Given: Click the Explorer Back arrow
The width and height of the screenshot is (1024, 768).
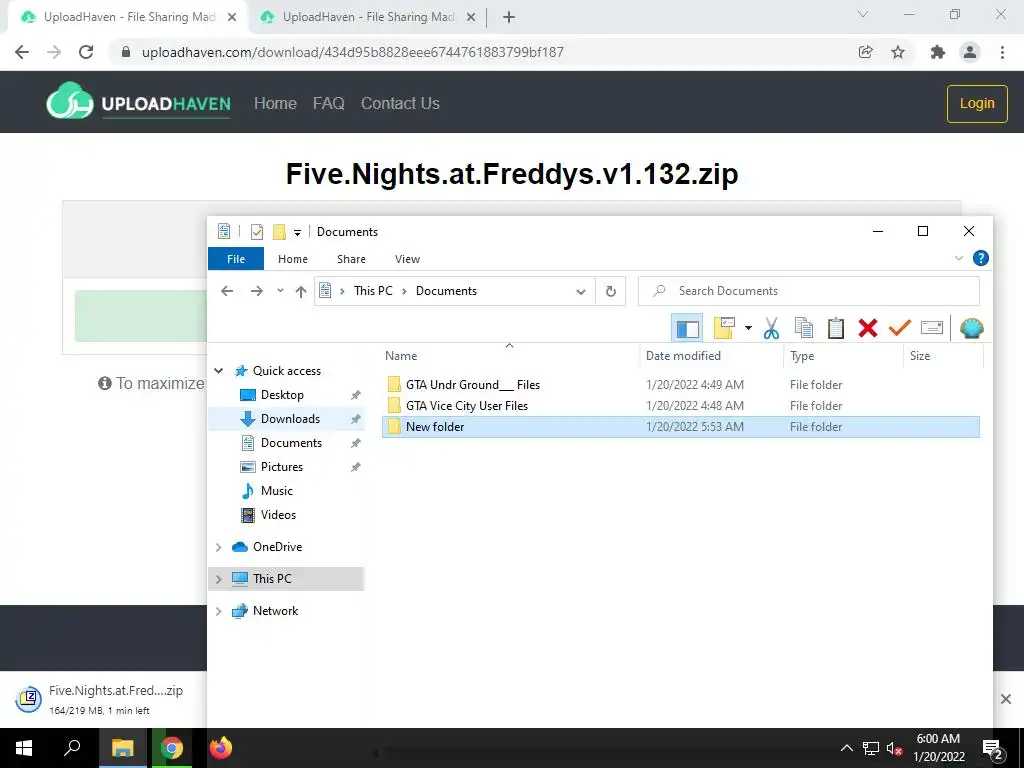Looking at the screenshot, I should coord(227,291).
